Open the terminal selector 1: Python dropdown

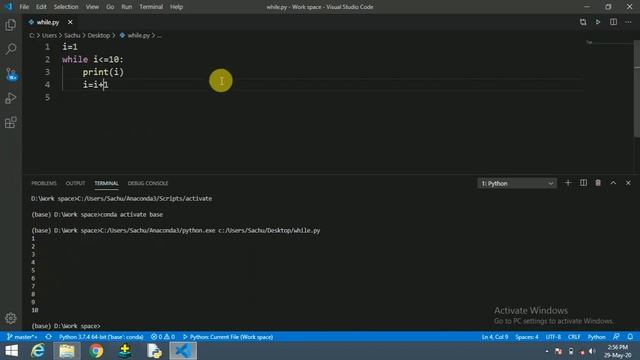pos(517,183)
